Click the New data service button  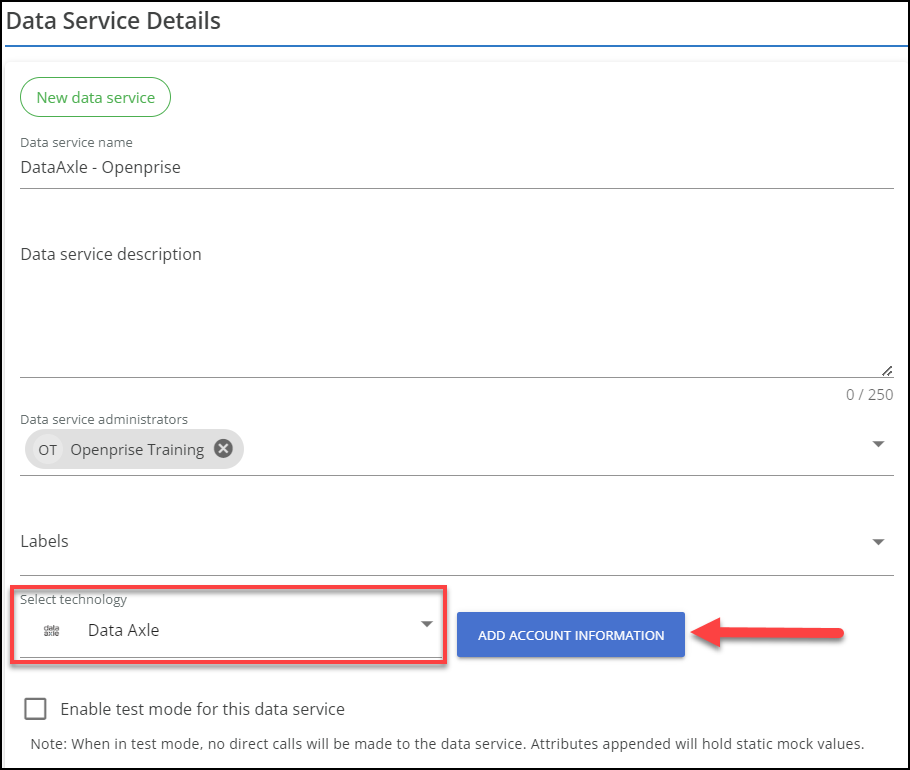point(95,97)
